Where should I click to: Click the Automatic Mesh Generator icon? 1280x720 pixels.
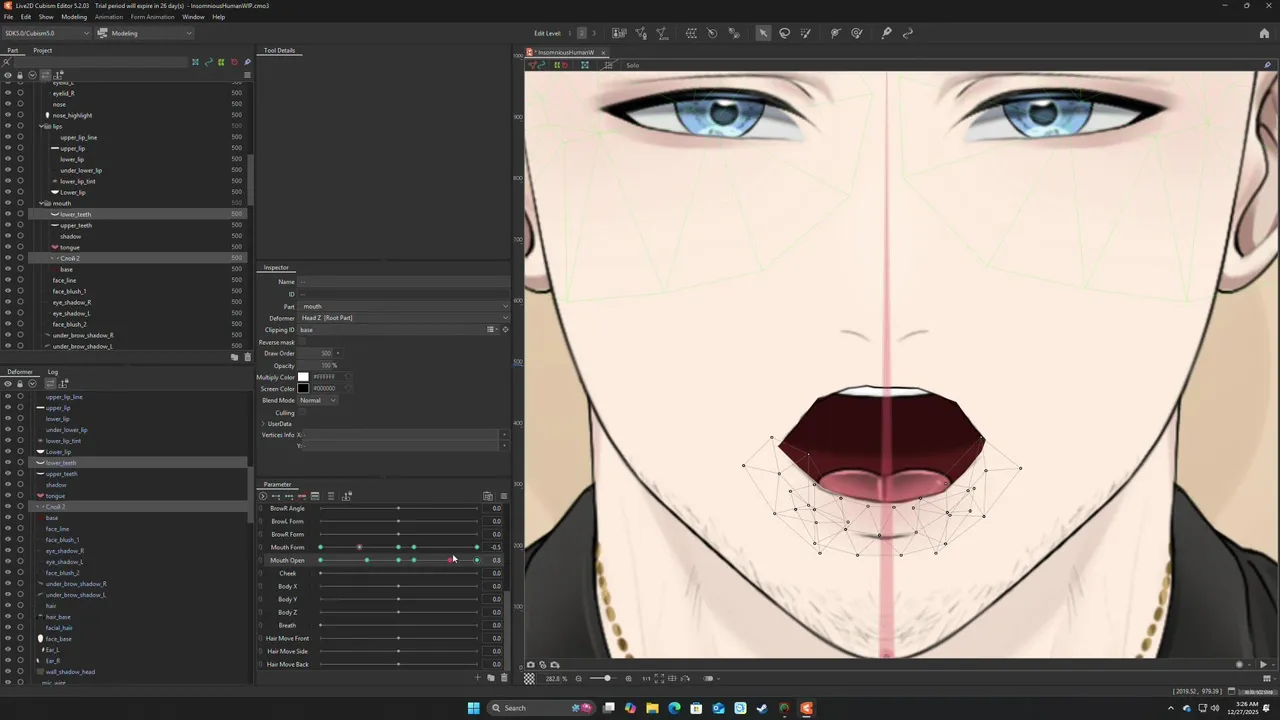click(662, 33)
